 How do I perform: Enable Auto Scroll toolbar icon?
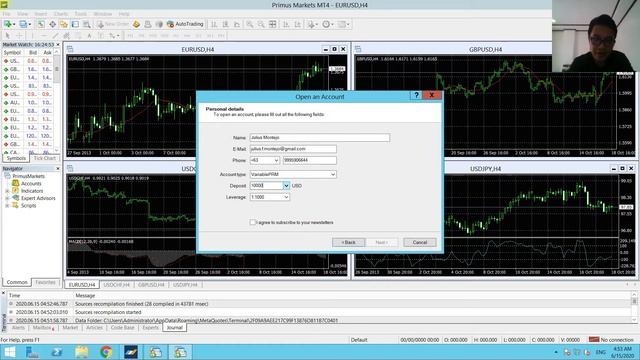click(x=286, y=24)
